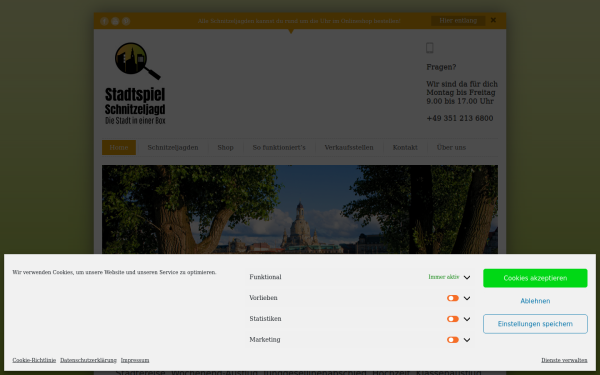
Task: Click the mobile phone icon above Fragen?
Action: tap(430, 48)
